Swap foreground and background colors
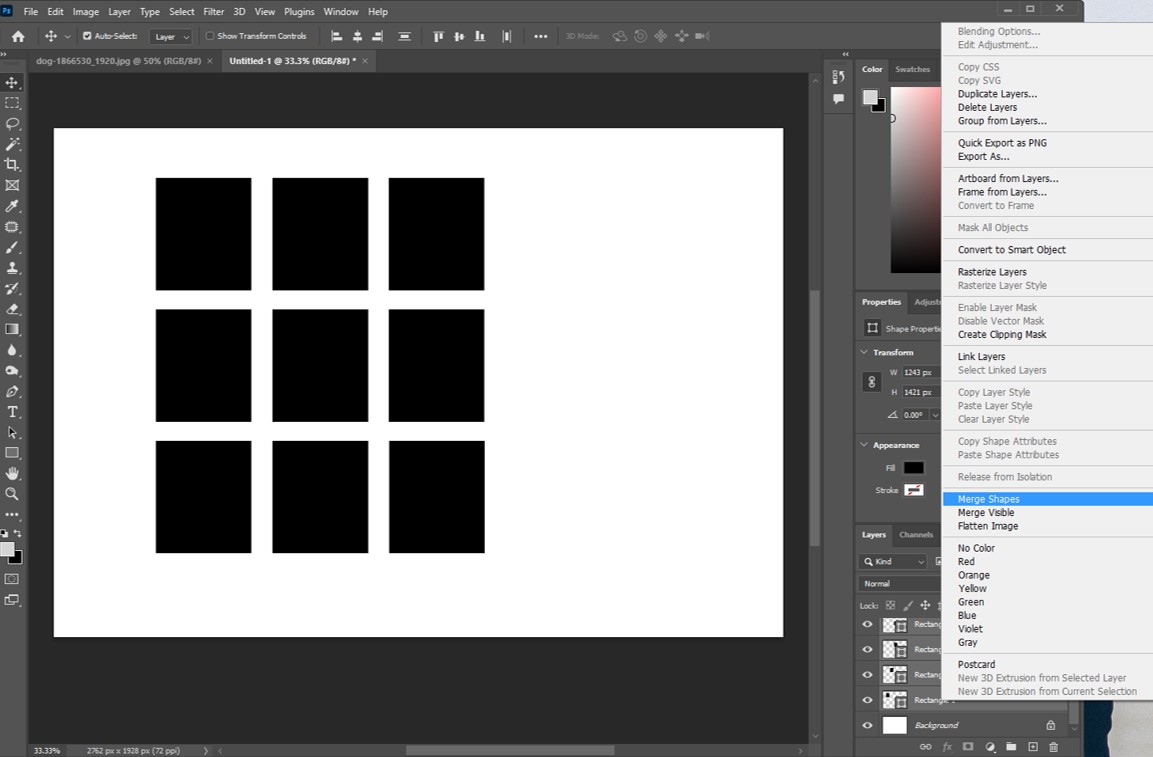Viewport: 1153px width, 757px height. pyautogui.click(x=18, y=533)
